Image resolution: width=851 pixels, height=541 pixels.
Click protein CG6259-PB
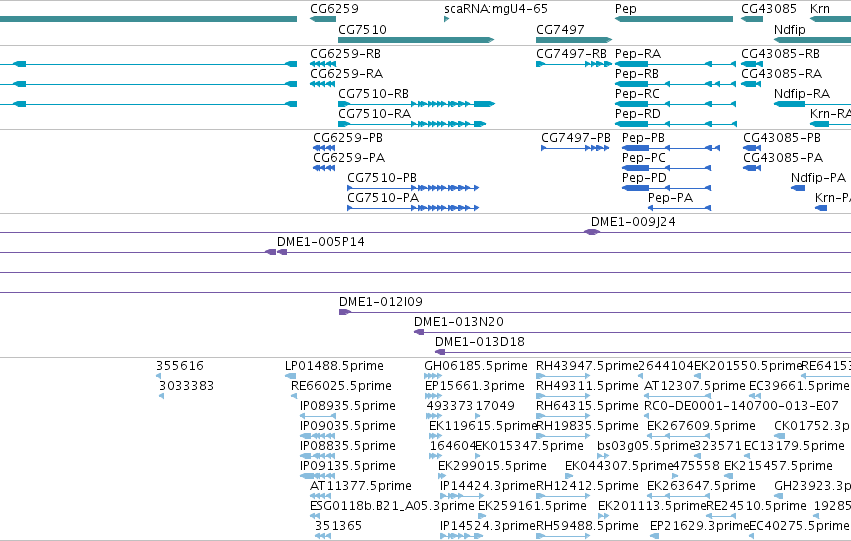click(324, 148)
